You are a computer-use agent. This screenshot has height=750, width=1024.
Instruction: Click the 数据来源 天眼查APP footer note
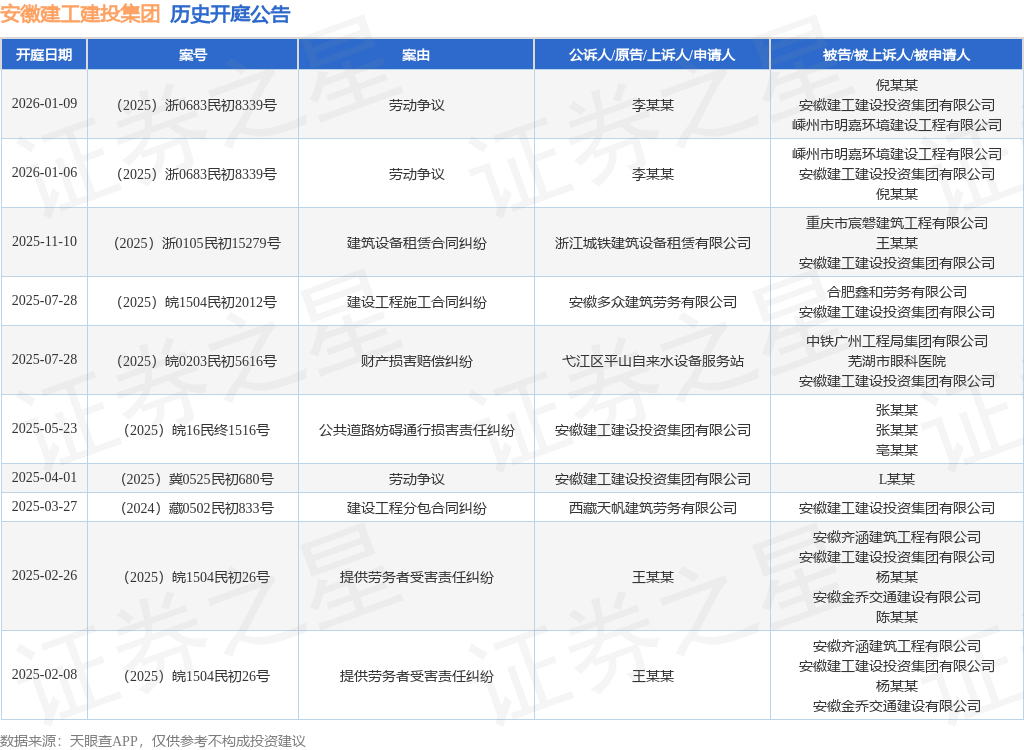click(153, 741)
